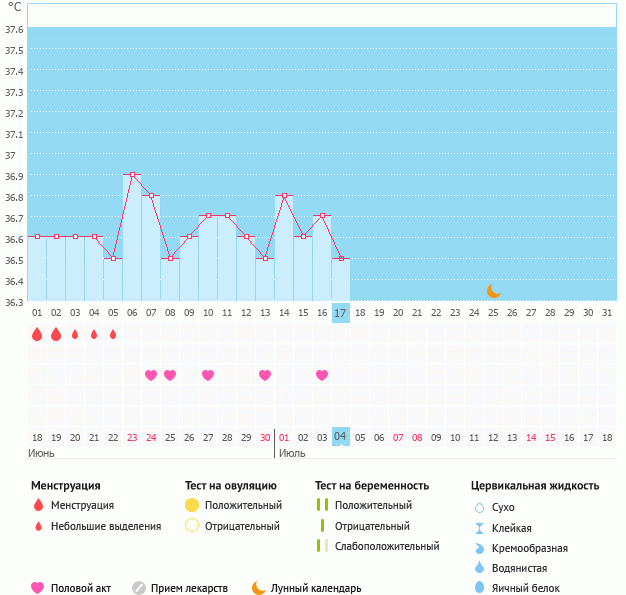Select highlighted cycle day 17 on axis

340,313
